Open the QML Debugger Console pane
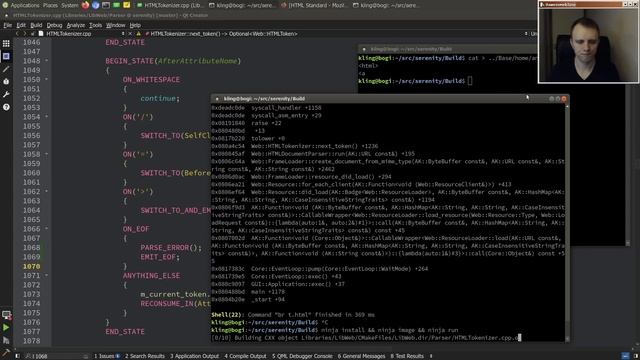 tap(302, 356)
